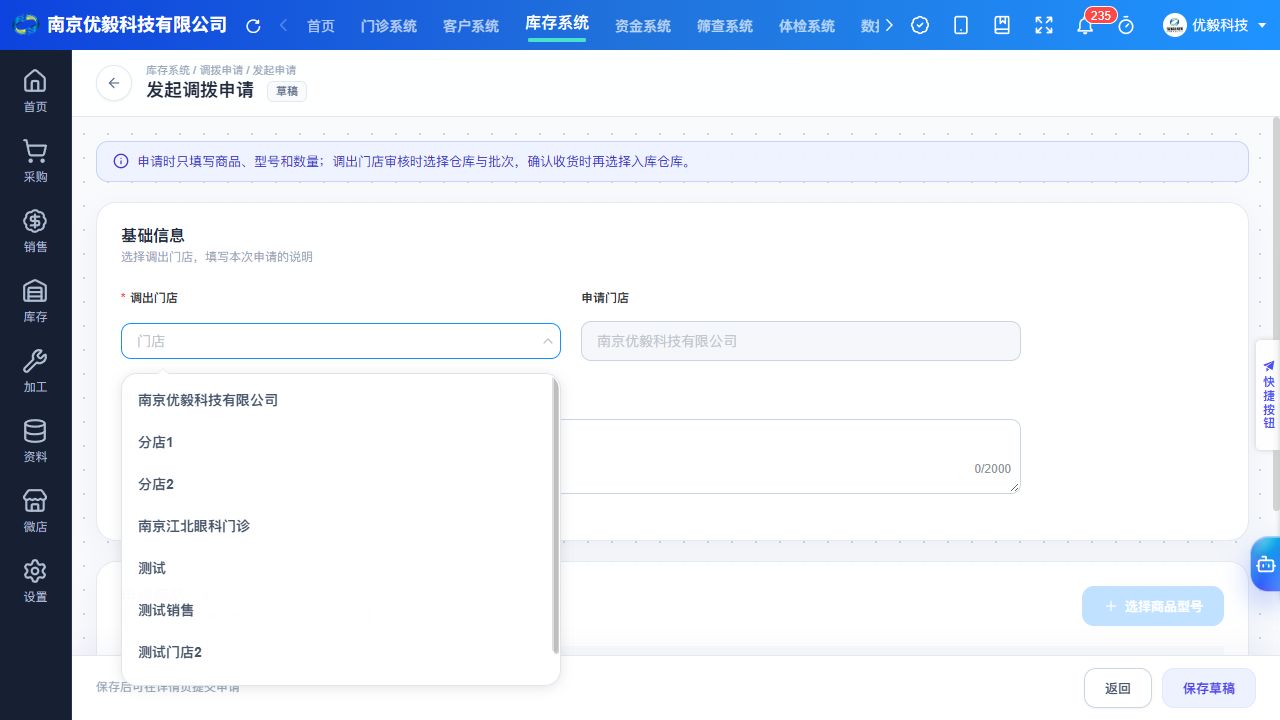Screen dimensions: 1280x720
Task: Open the checkmark task icon in header
Action: 921,26
